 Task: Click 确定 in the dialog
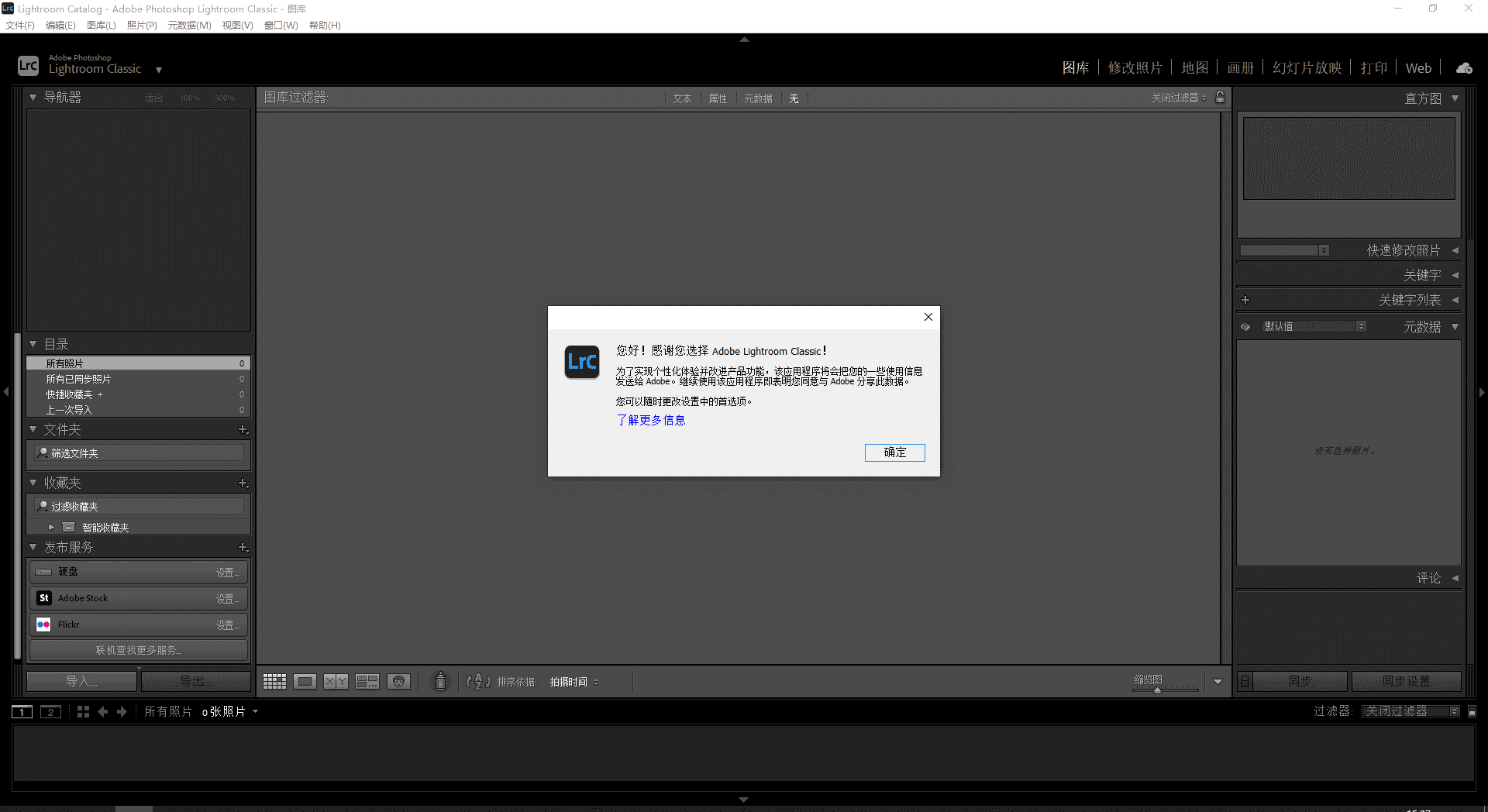(894, 452)
